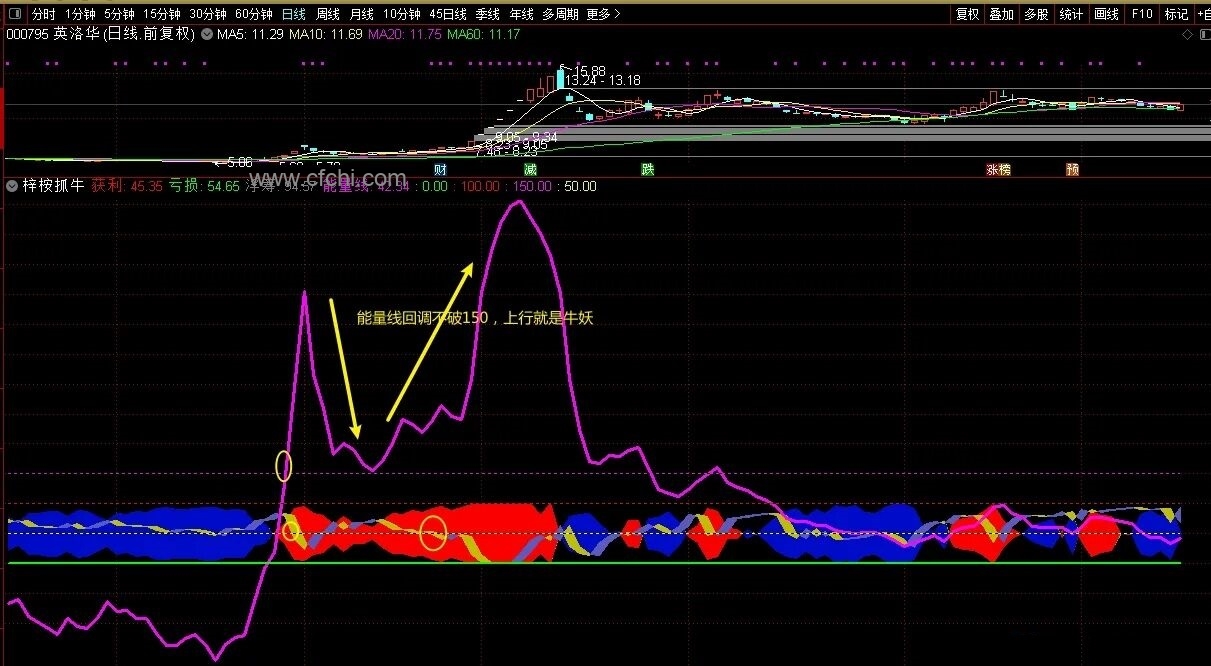Open the 多股 multi-stock view
Viewport: 1211px width, 666px height.
1035,14
